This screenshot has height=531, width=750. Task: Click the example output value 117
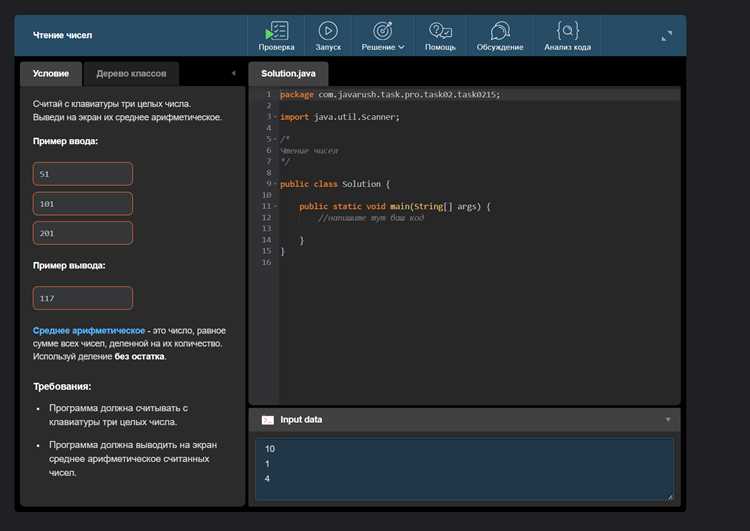click(83, 298)
